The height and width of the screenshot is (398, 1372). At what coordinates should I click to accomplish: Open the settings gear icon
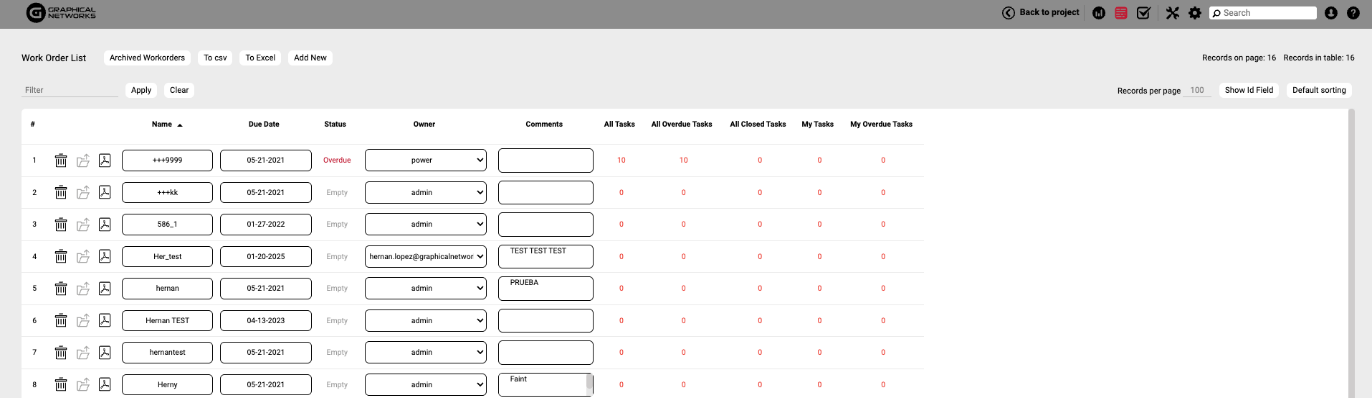coord(1194,13)
